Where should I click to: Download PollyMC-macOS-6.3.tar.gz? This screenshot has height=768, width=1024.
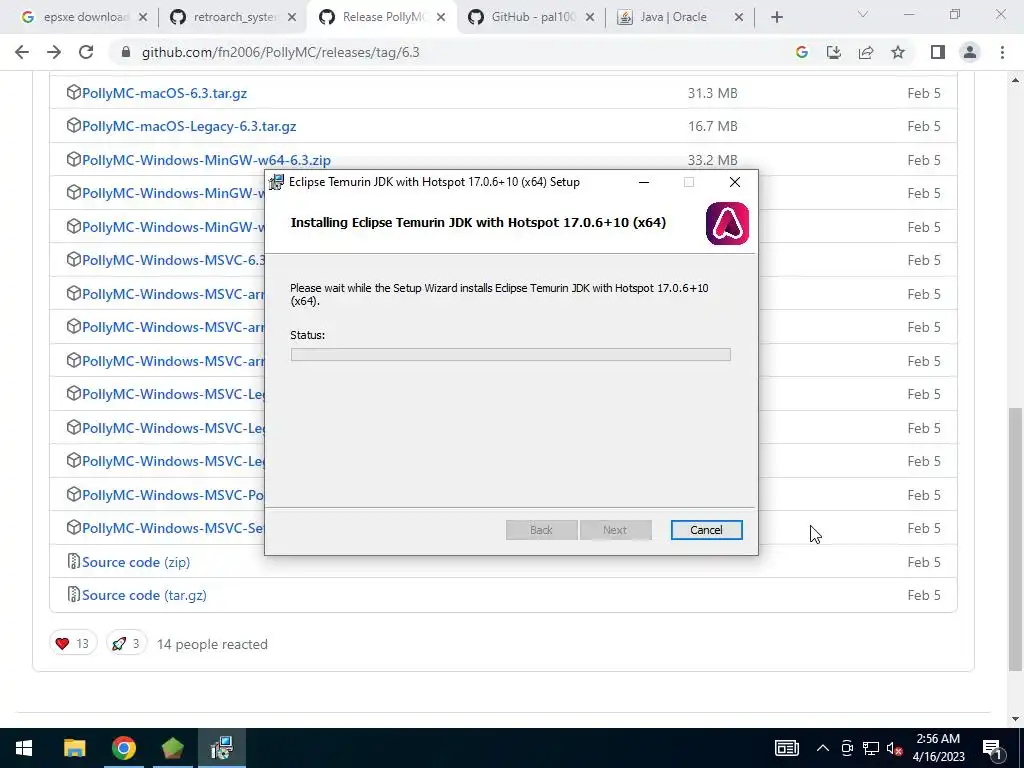(x=165, y=93)
